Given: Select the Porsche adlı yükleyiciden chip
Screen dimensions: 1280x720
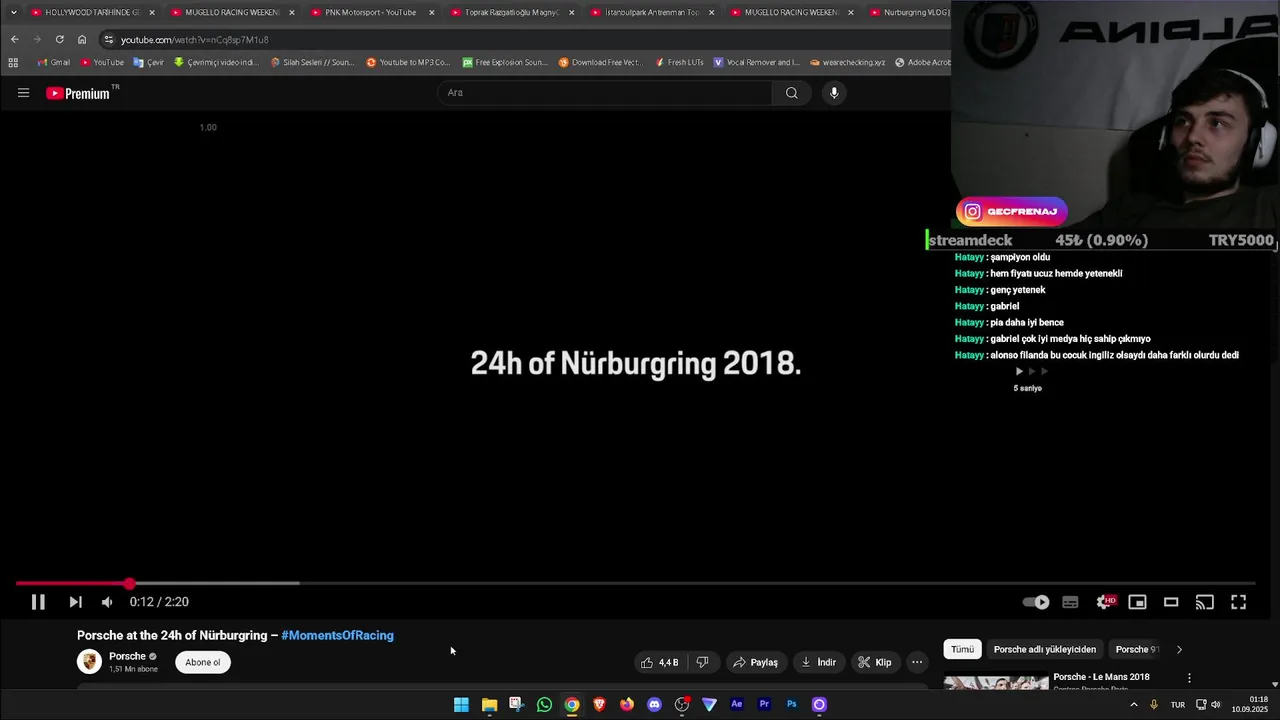Looking at the screenshot, I should click(1045, 649).
